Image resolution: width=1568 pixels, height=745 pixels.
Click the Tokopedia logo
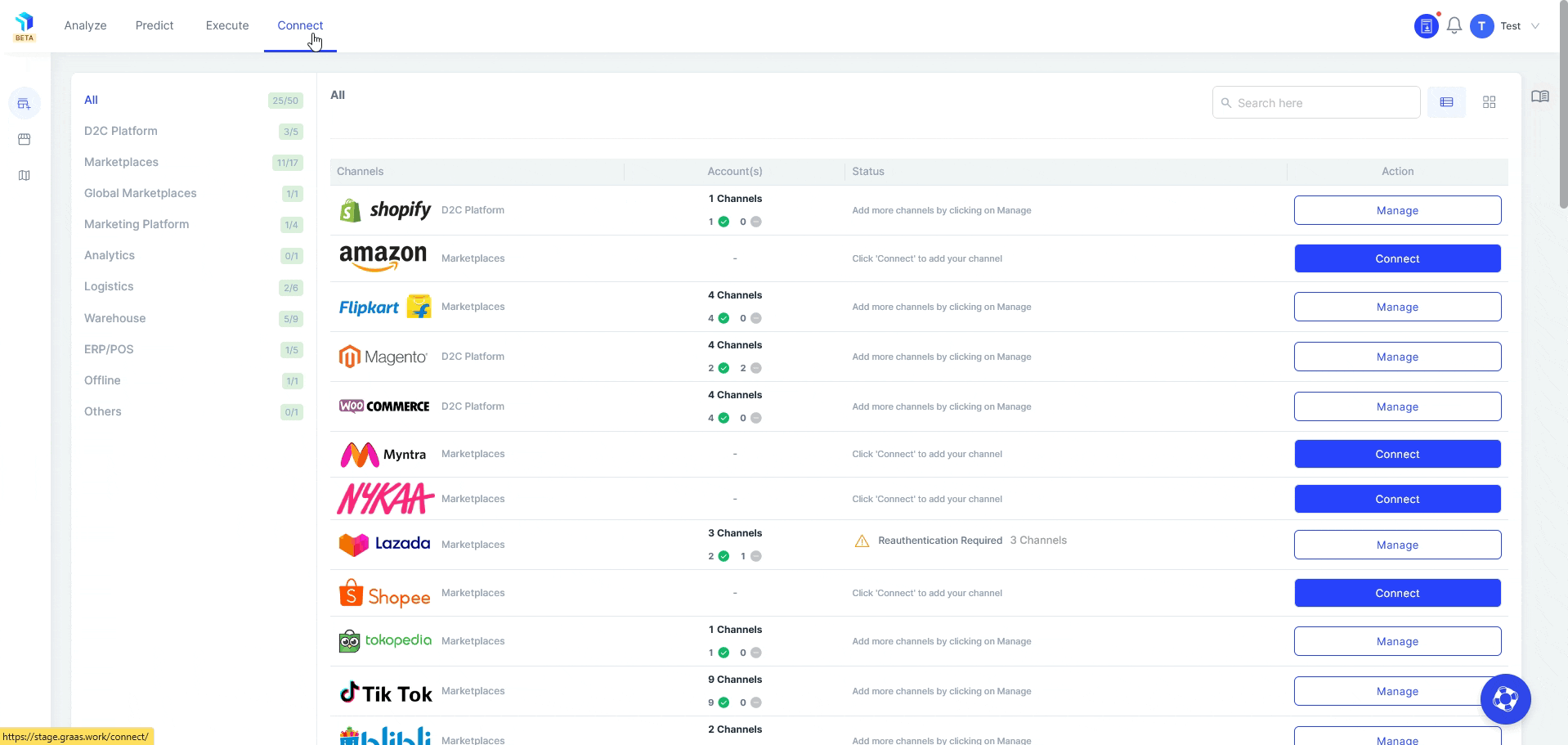pos(385,641)
